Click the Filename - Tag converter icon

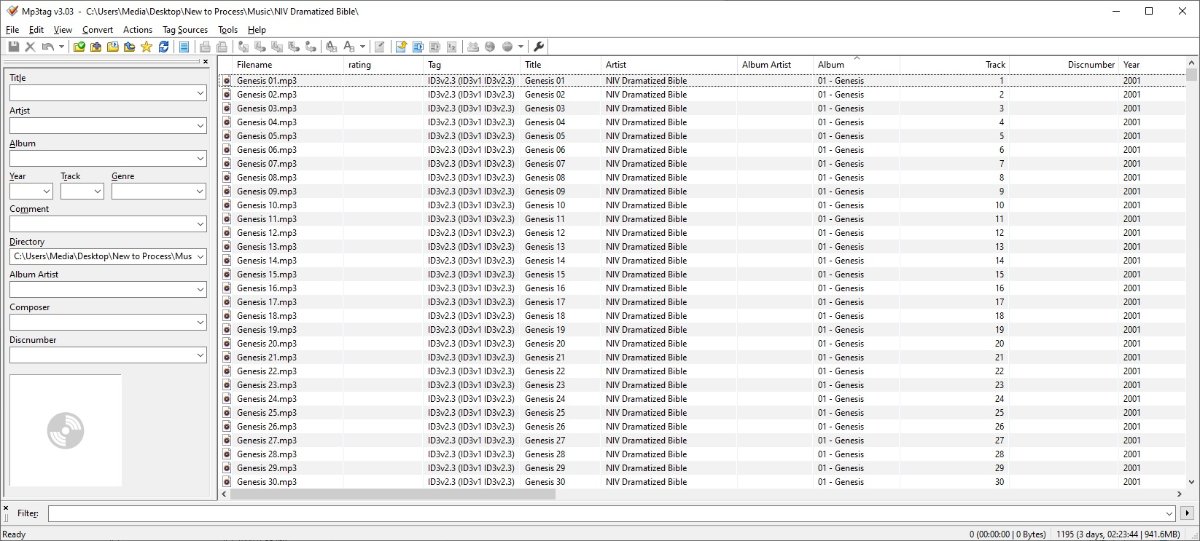coord(259,47)
